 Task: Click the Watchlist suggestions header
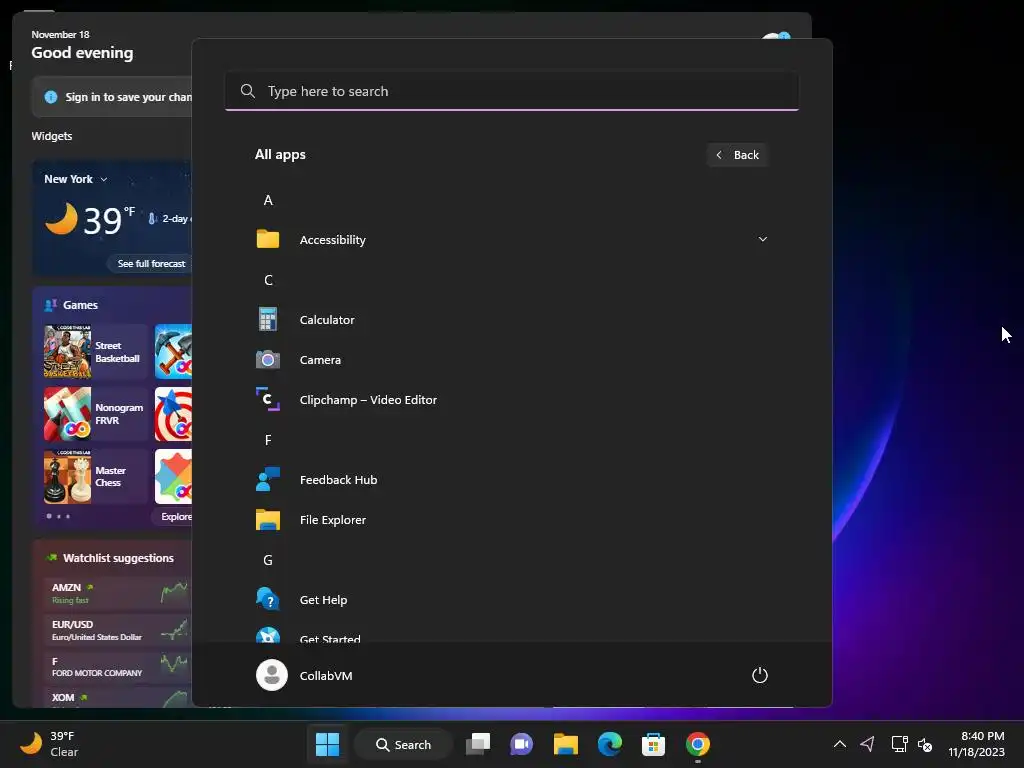(110, 558)
